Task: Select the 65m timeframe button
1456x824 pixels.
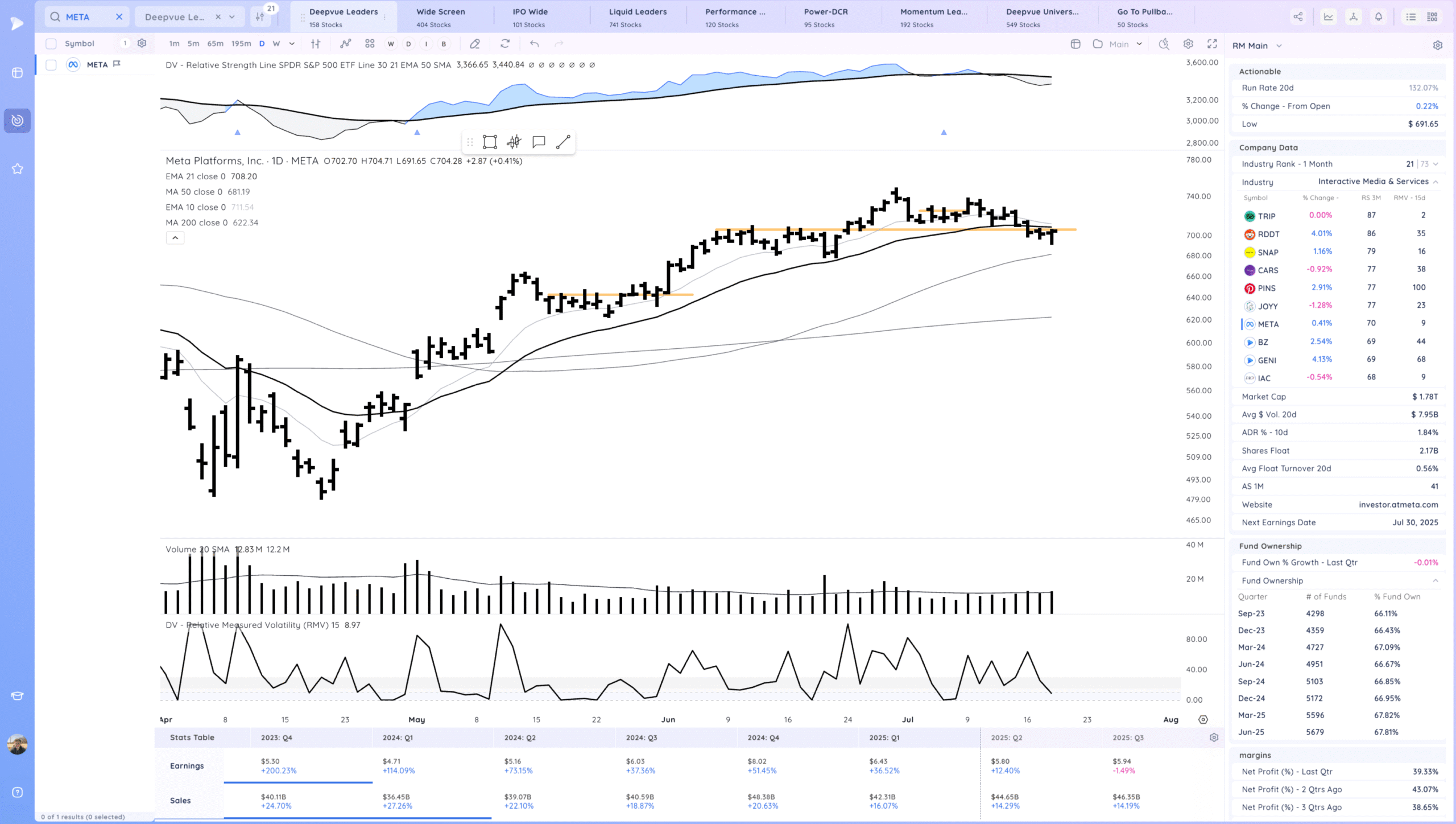Action: tap(215, 44)
